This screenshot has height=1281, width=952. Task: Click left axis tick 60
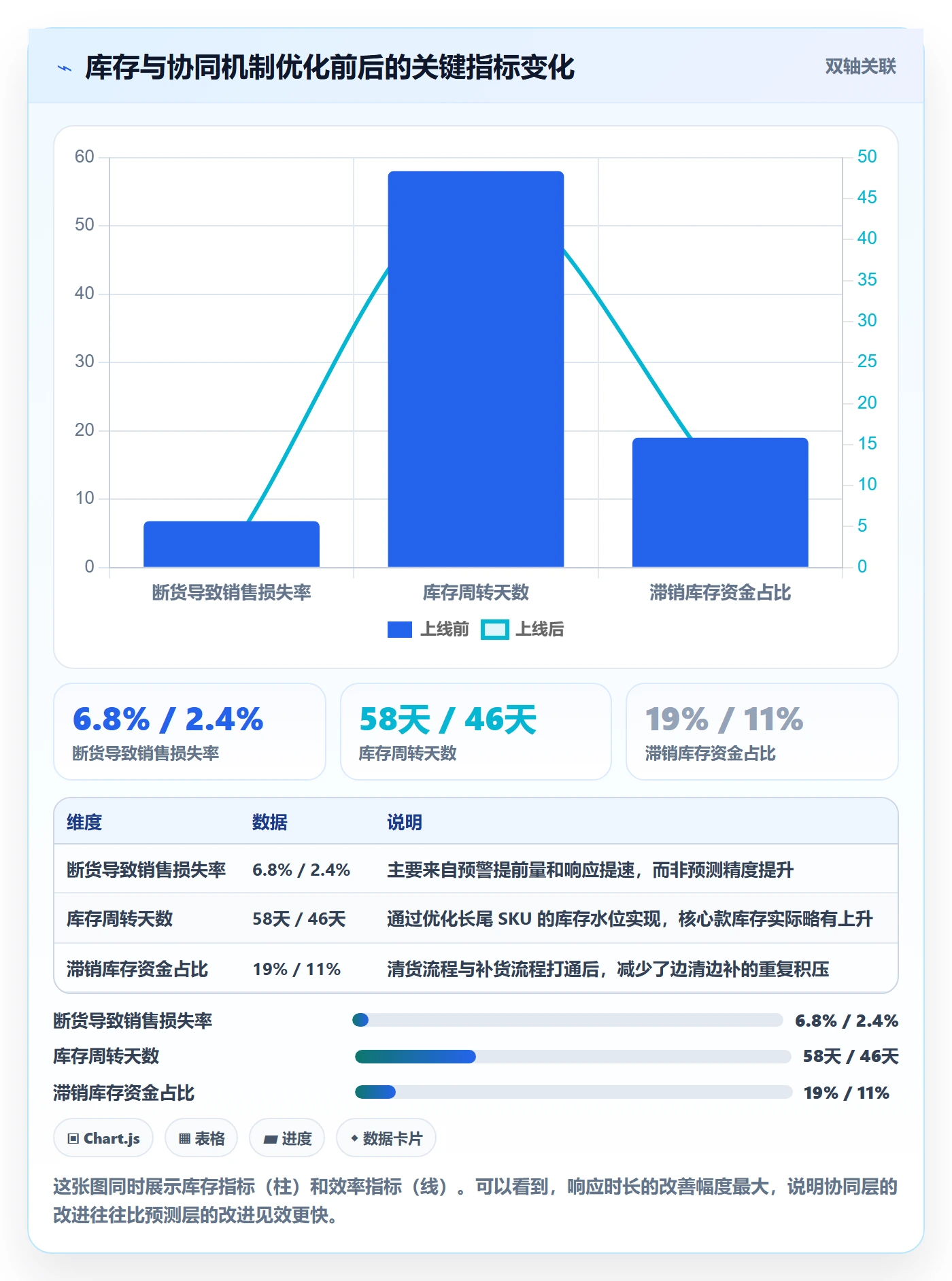pyautogui.click(x=84, y=157)
